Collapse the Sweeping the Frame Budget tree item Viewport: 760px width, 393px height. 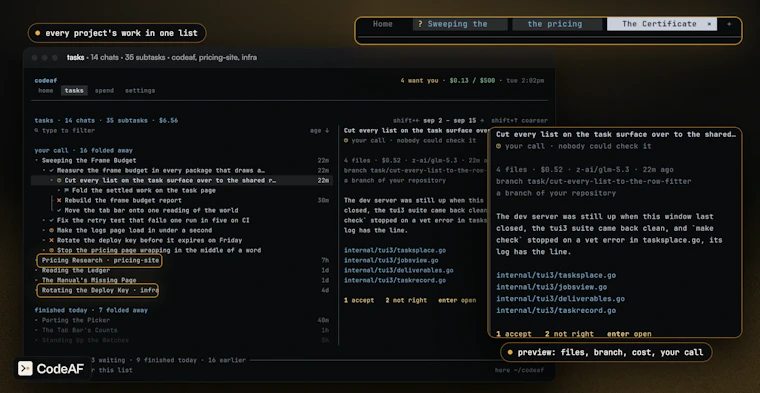(x=37, y=160)
